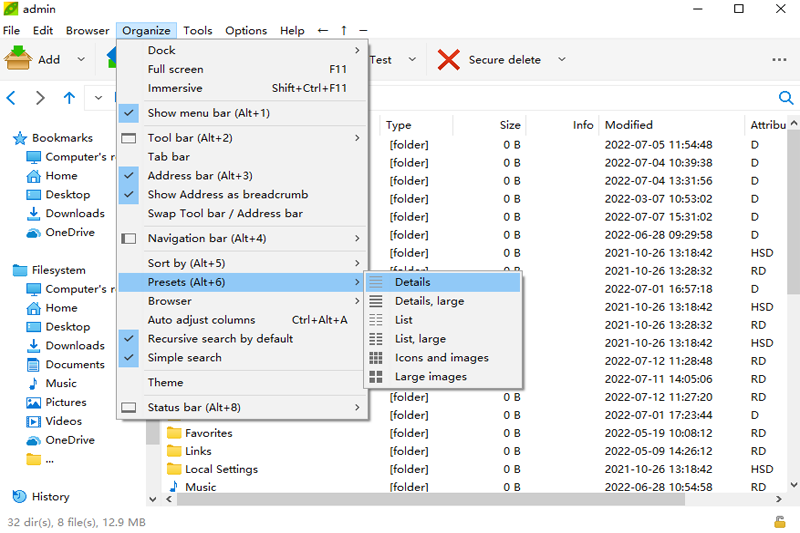The width and height of the screenshot is (800, 533).
Task: Sort by the Modified column header
Action: [x=629, y=125]
